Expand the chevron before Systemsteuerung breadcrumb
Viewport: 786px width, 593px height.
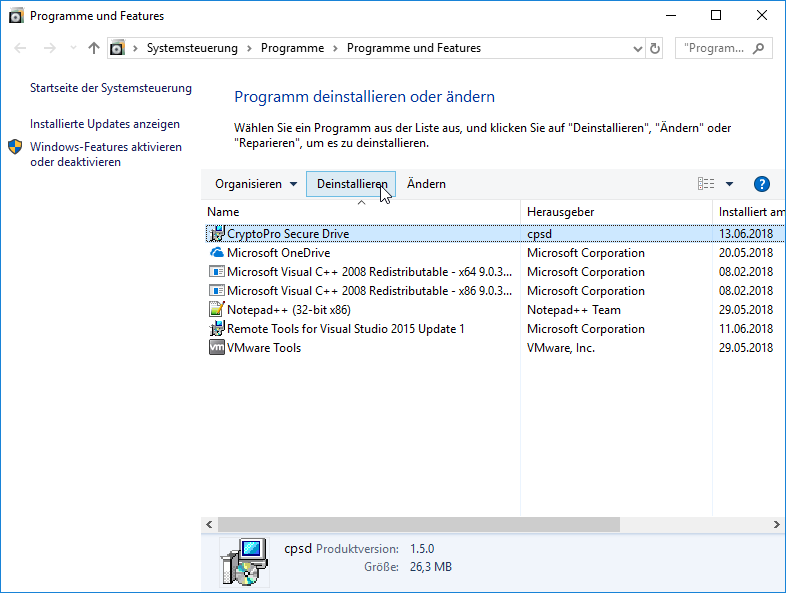pyautogui.click(x=135, y=49)
